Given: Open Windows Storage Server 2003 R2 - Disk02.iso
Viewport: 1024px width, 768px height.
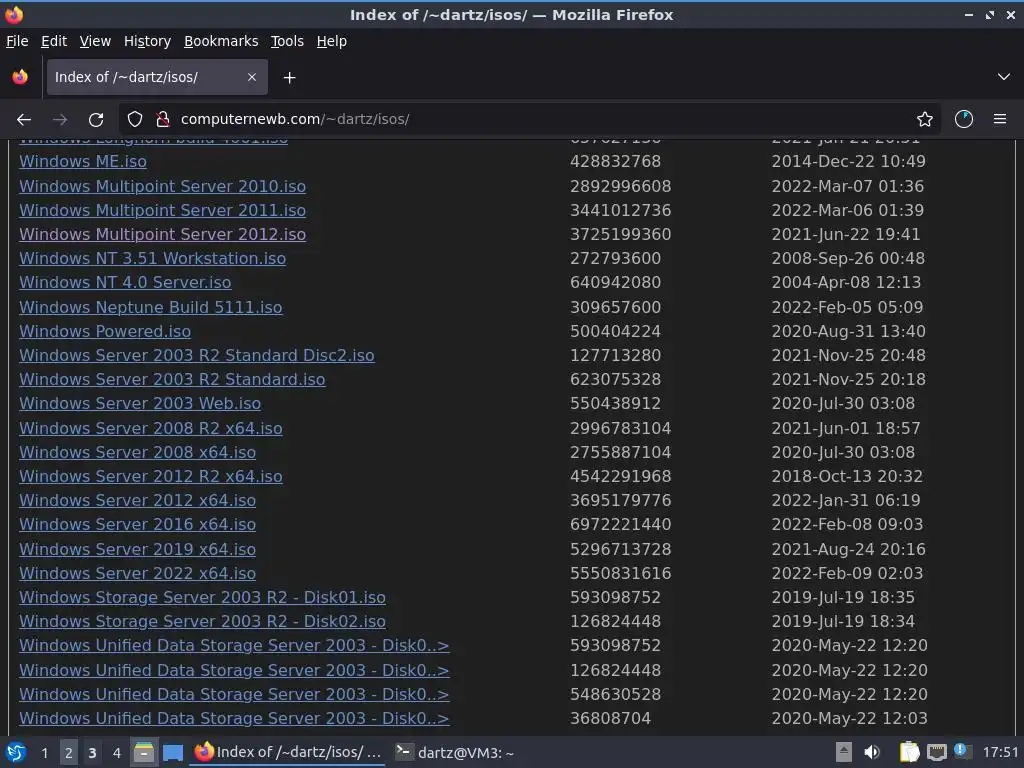Looking at the screenshot, I should tap(202, 622).
